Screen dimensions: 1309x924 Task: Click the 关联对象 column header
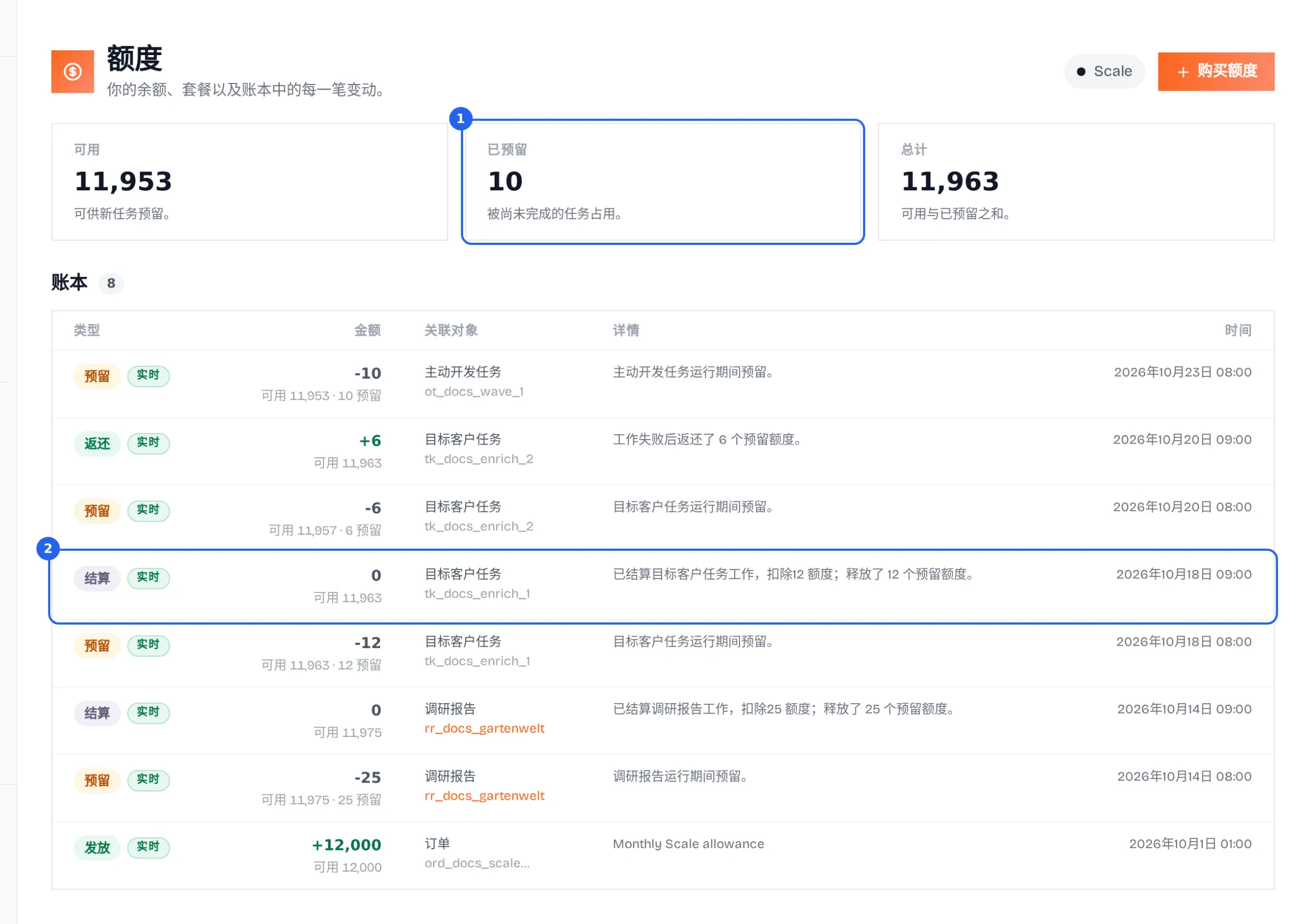pos(451,330)
